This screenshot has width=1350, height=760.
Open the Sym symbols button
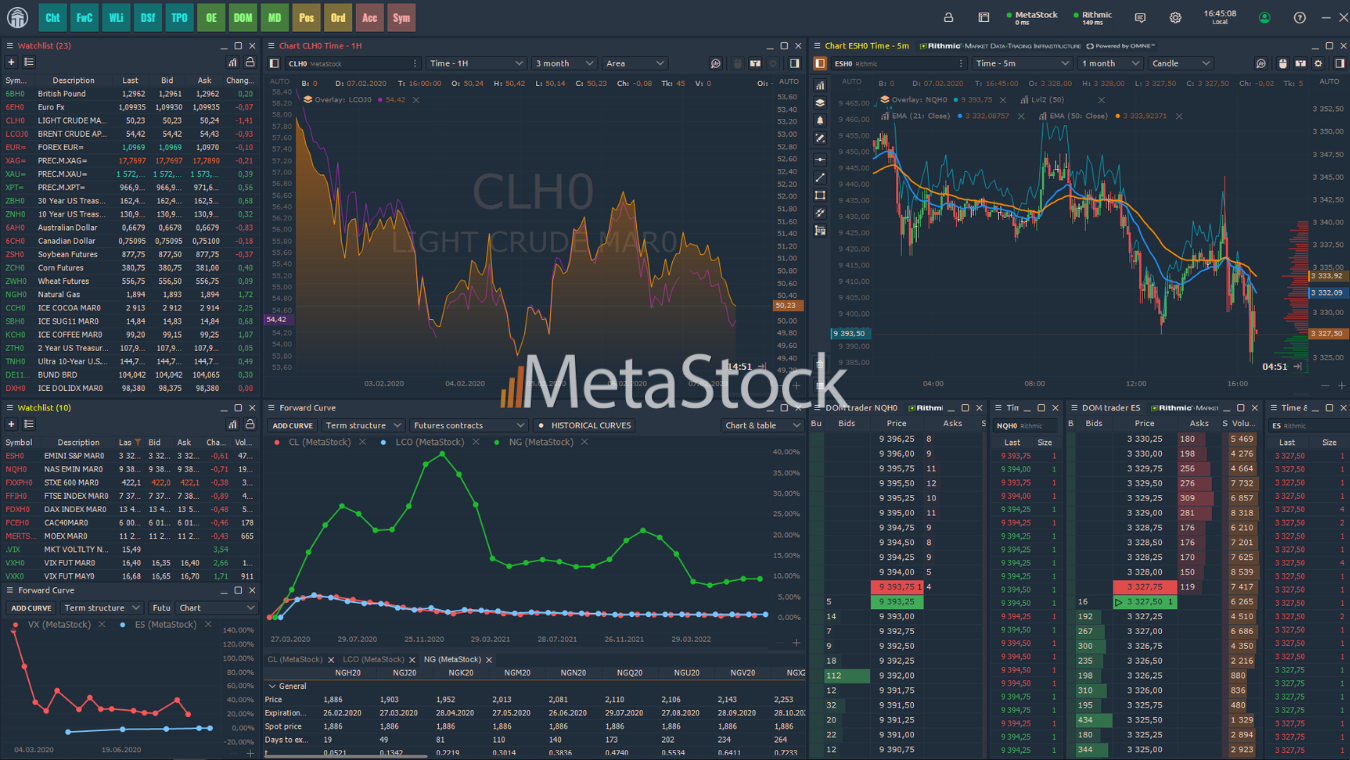point(401,17)
